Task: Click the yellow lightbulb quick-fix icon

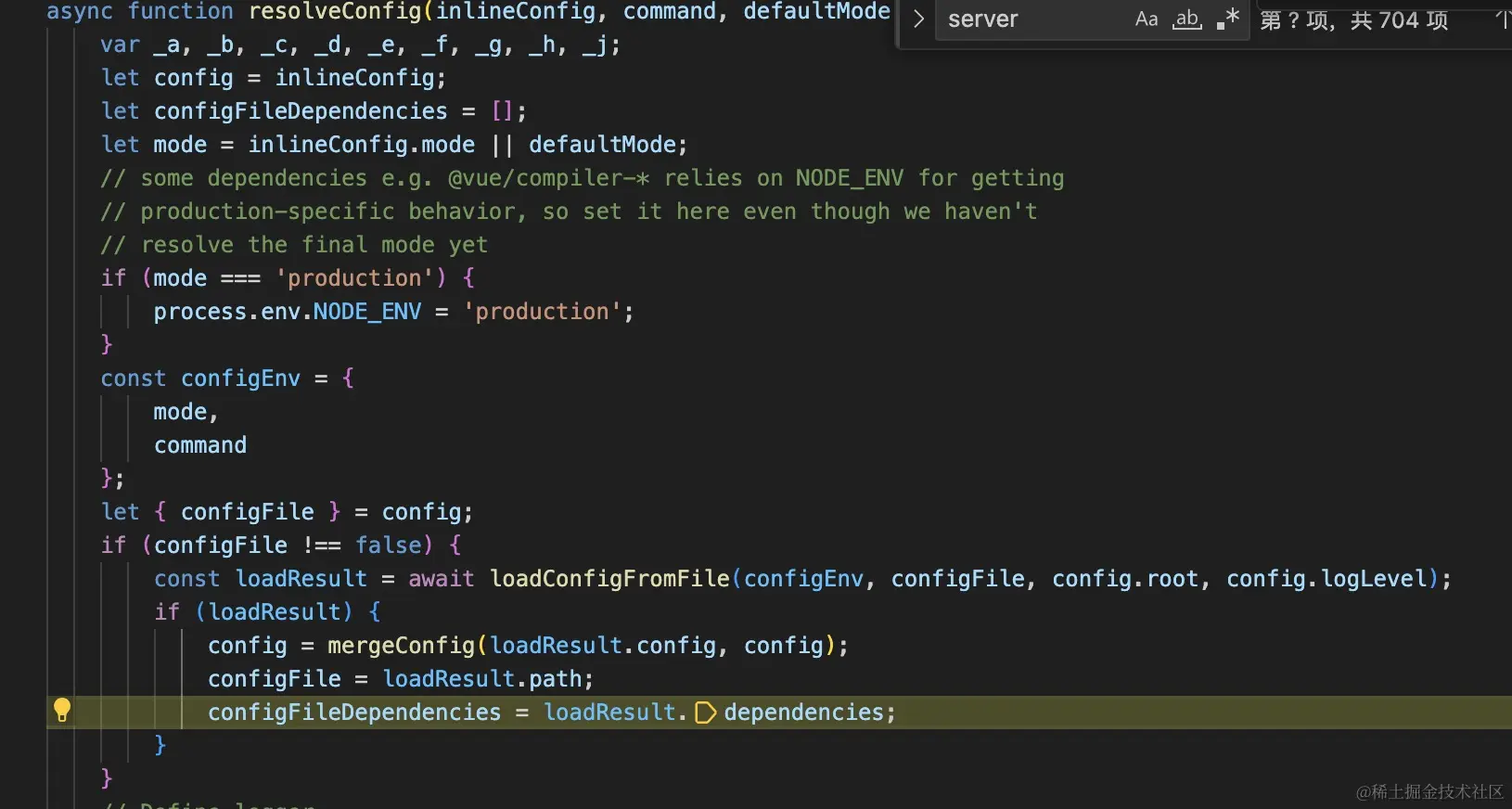Action: pyautogui.click(x=62, y=711)
